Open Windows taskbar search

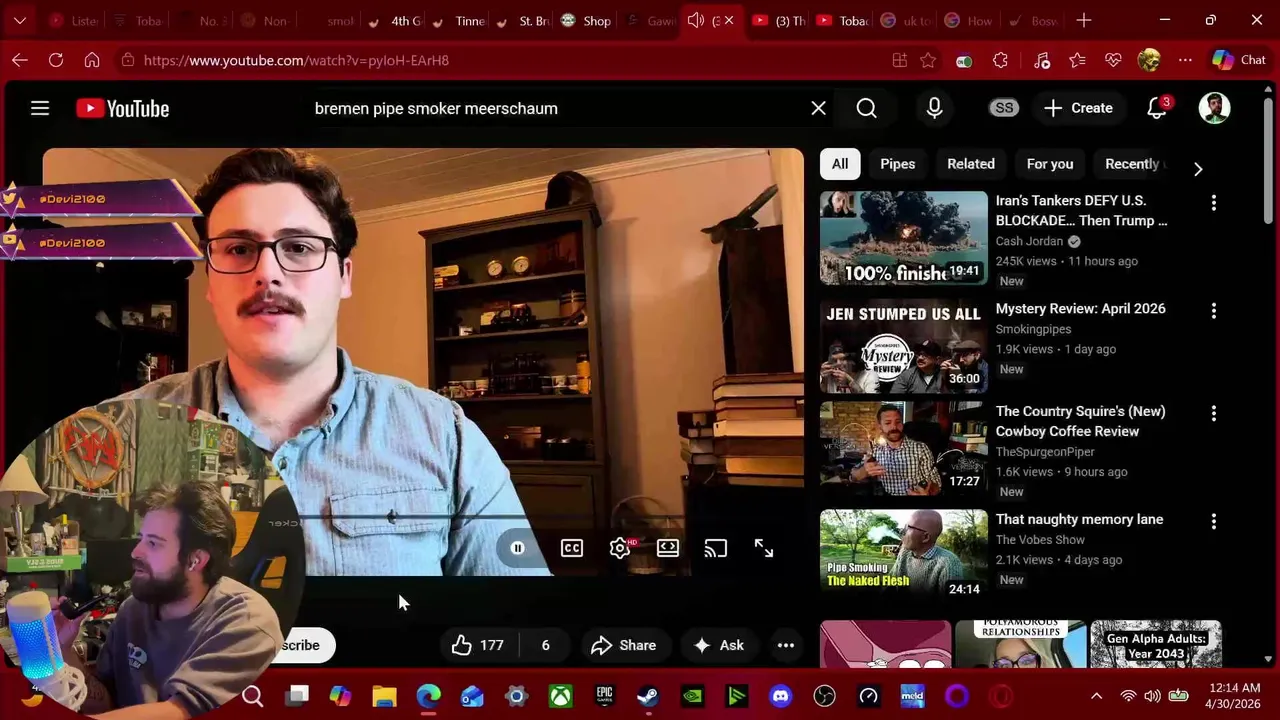(x=252, y=696)
